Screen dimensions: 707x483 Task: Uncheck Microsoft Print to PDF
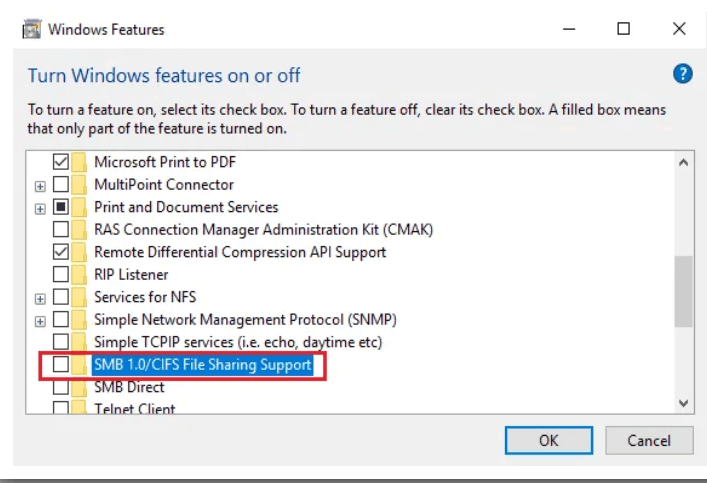61,161
